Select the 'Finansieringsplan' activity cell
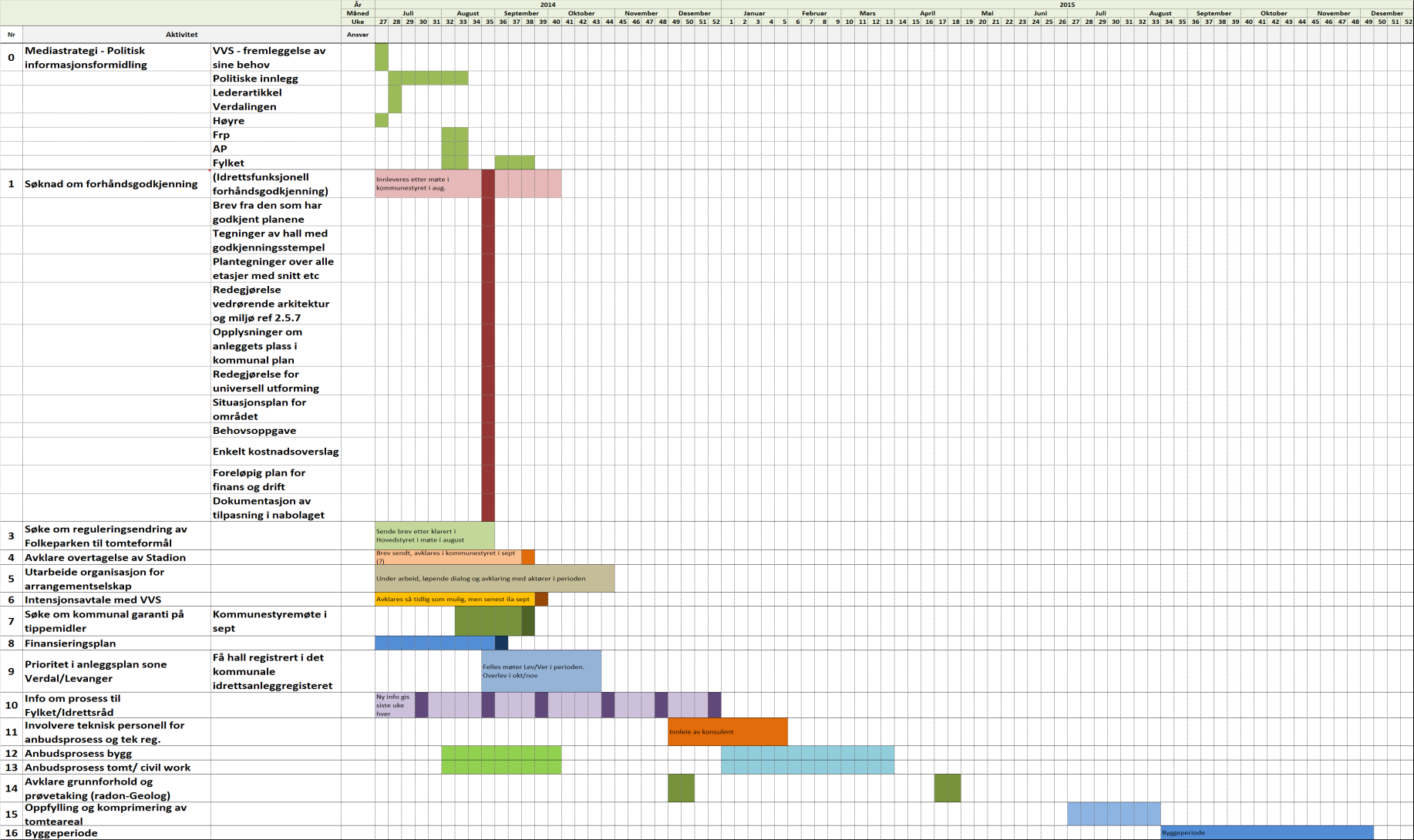 [116, 643]
